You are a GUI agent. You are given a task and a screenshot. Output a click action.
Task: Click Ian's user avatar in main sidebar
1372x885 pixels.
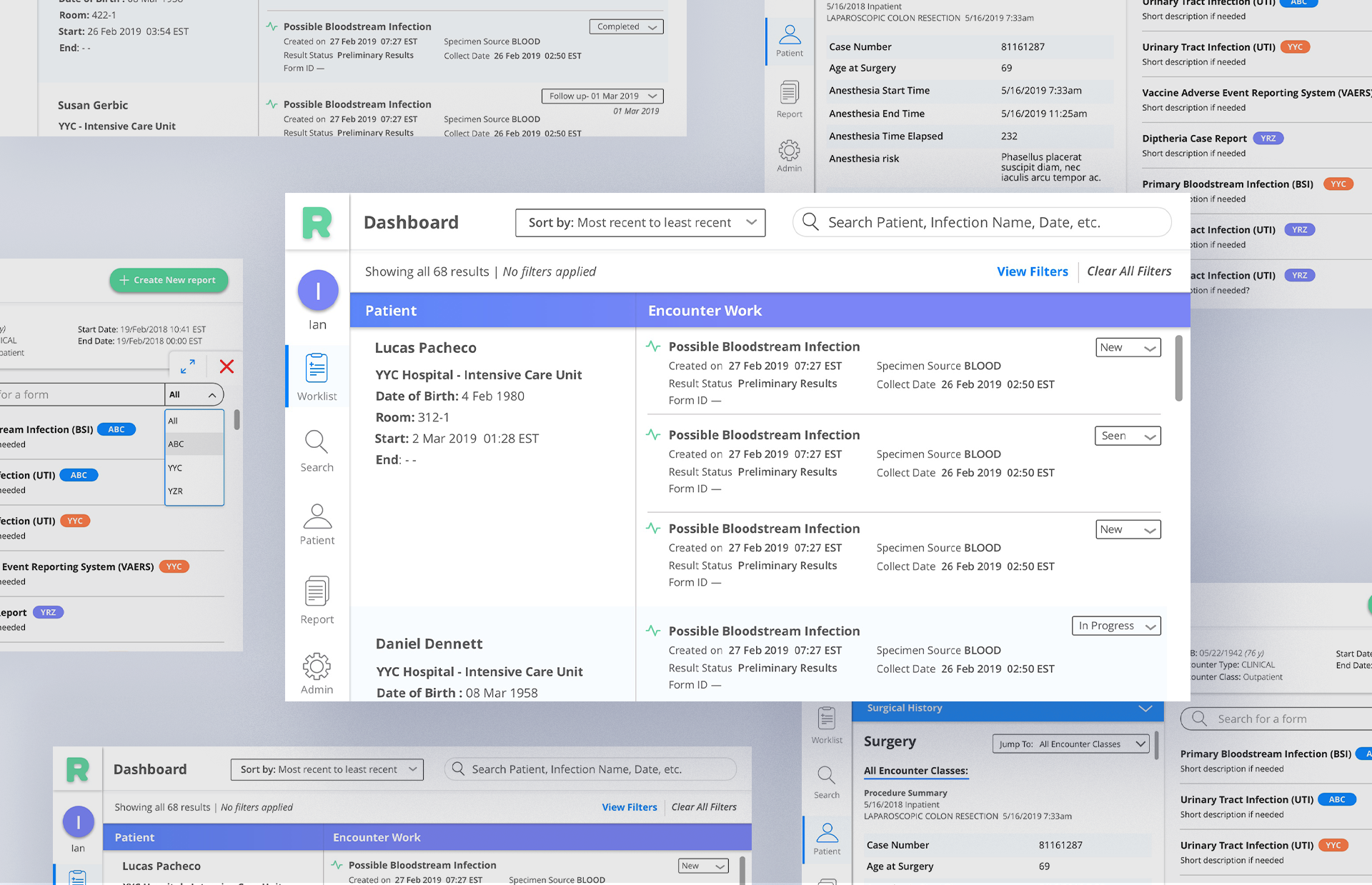point(317,291)
